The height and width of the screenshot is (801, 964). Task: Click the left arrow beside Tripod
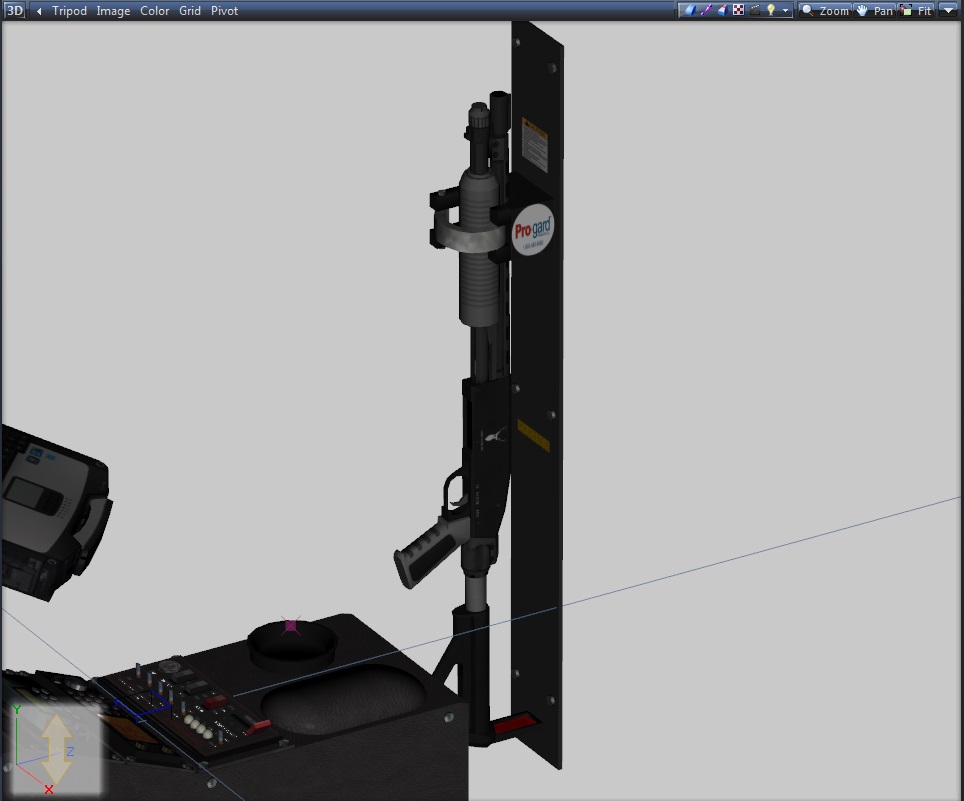[x=39, y=11]
